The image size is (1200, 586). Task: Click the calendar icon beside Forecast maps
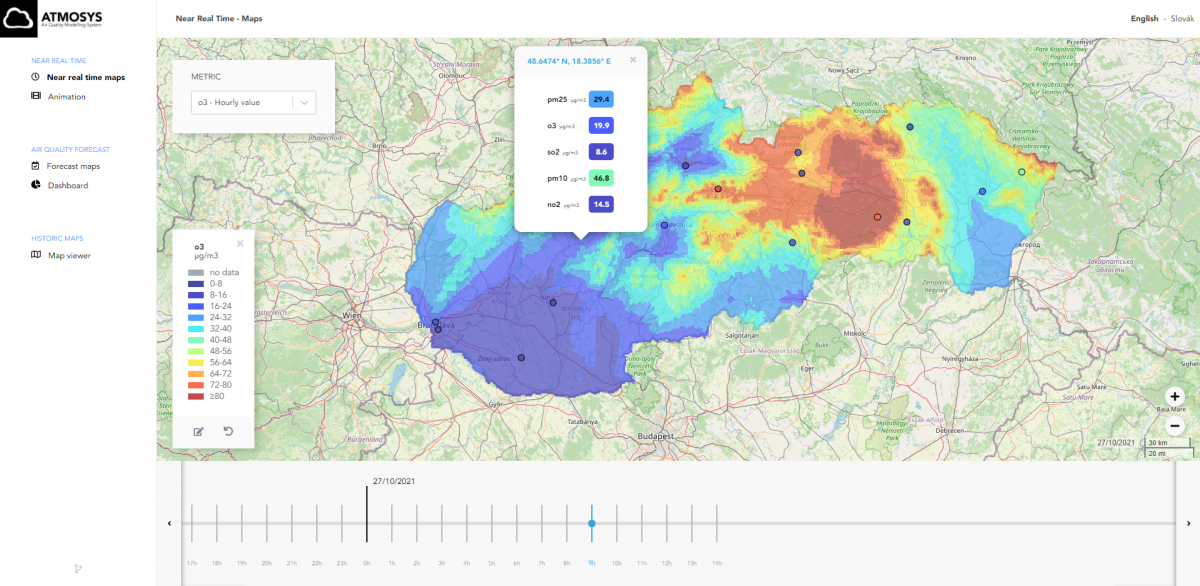tap(36, 166)
